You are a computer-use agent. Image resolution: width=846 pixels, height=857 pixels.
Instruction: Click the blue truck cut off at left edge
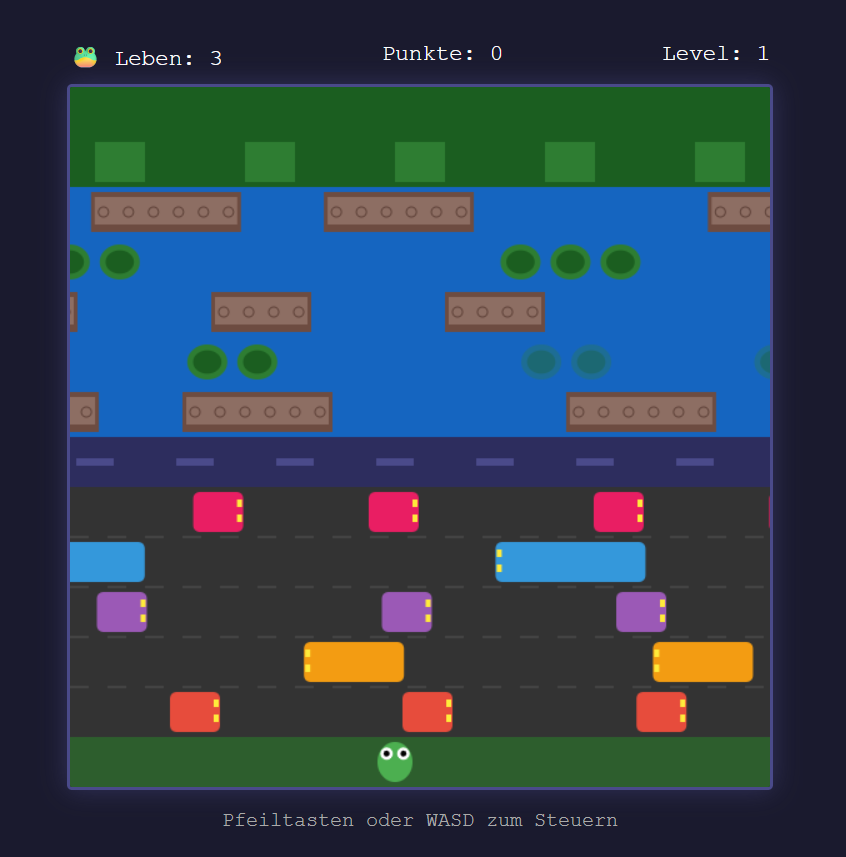pyautogui.click(x=107, y=562)
